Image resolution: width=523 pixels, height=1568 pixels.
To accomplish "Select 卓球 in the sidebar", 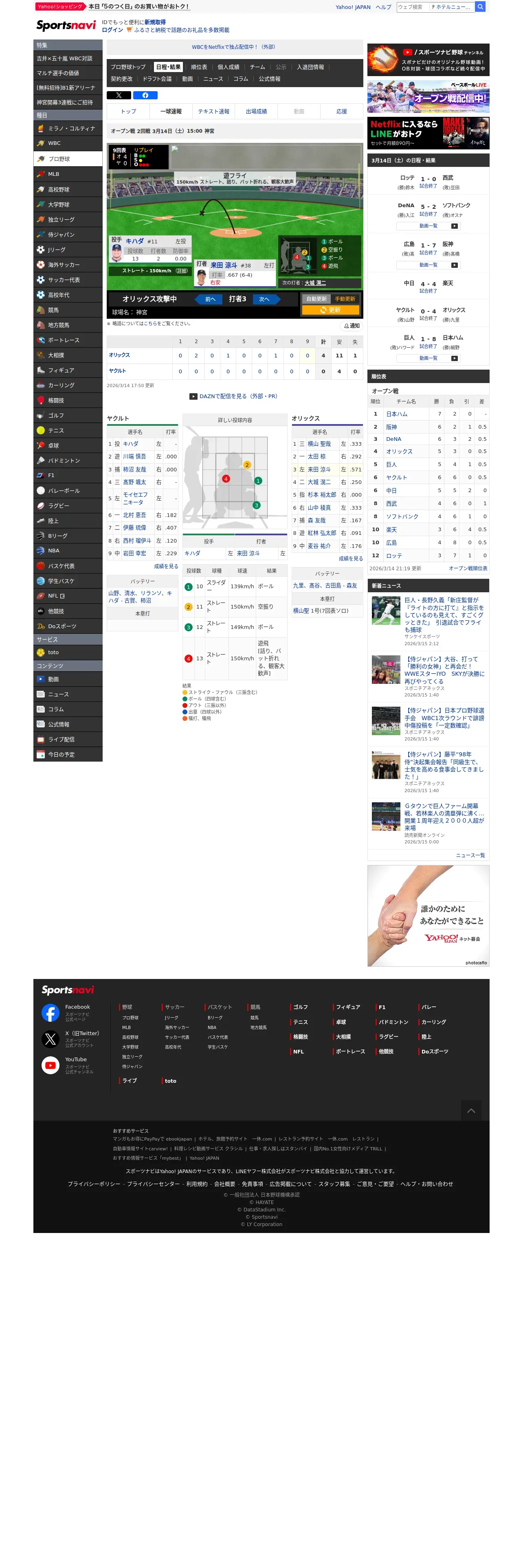I will (x=68, y=446).
